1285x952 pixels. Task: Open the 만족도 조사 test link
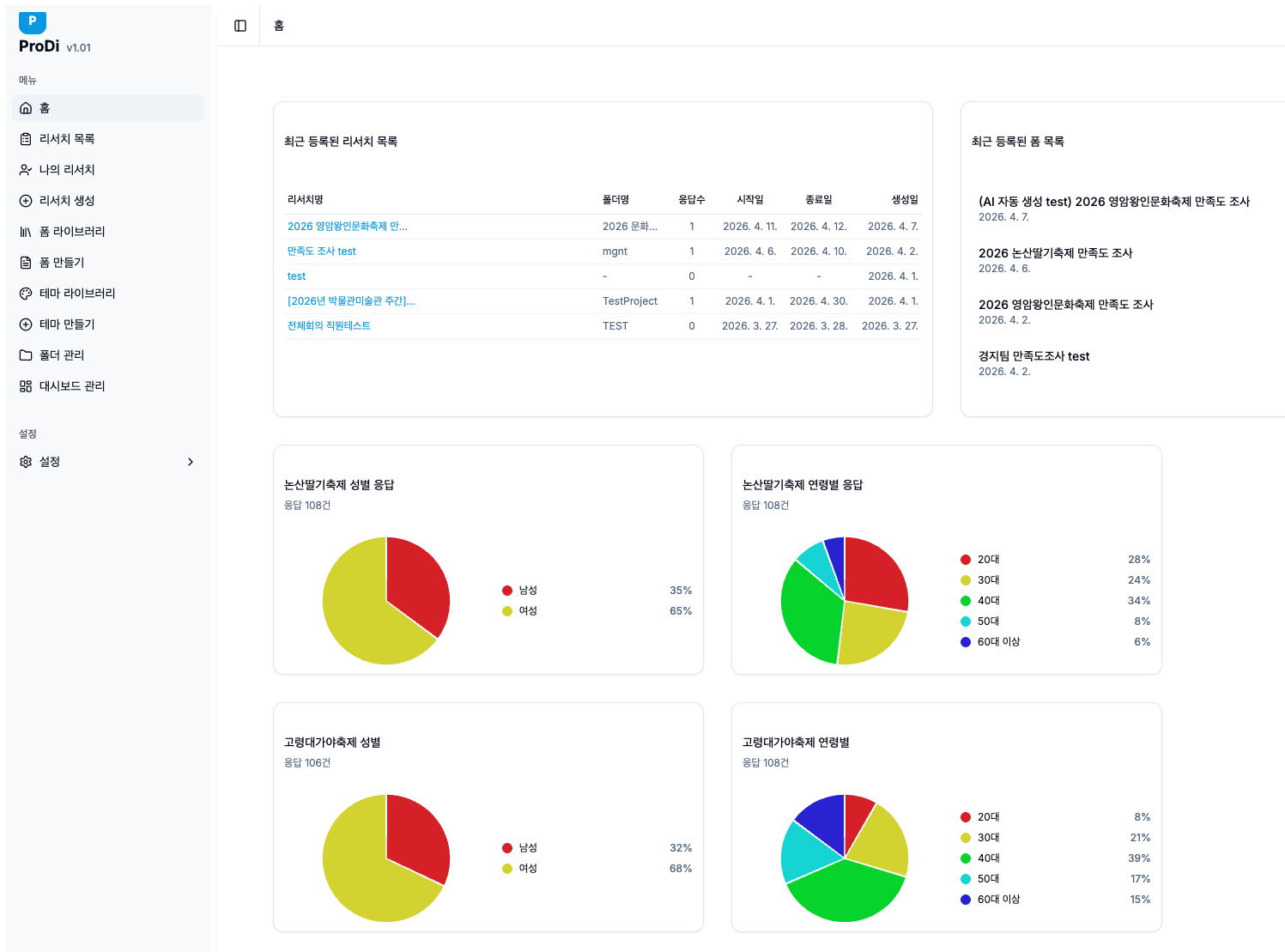(321, 252)
